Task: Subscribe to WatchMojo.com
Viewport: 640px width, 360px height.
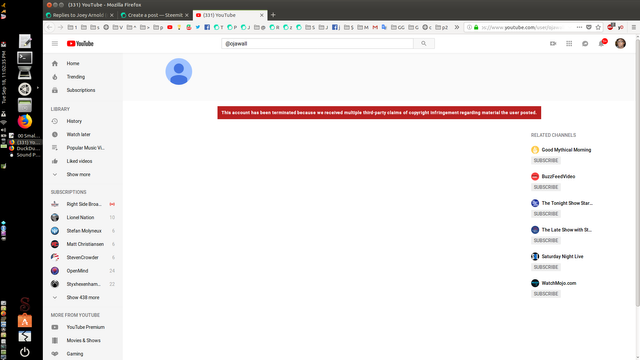Action: [x=546, y=294]
